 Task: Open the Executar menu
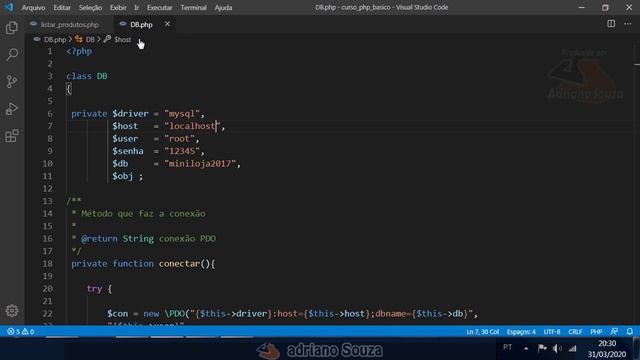click(x=160, y=7)
